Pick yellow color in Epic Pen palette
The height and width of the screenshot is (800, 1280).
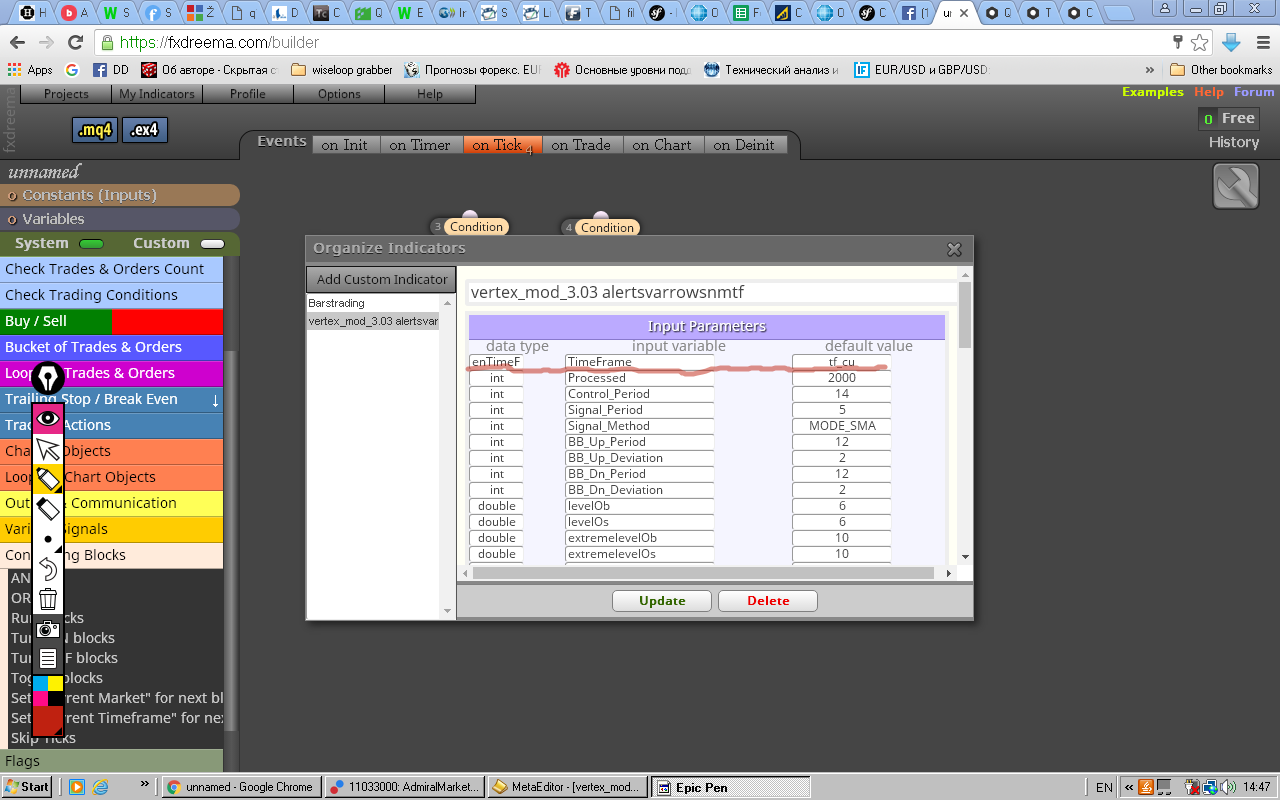pos(55,683)
